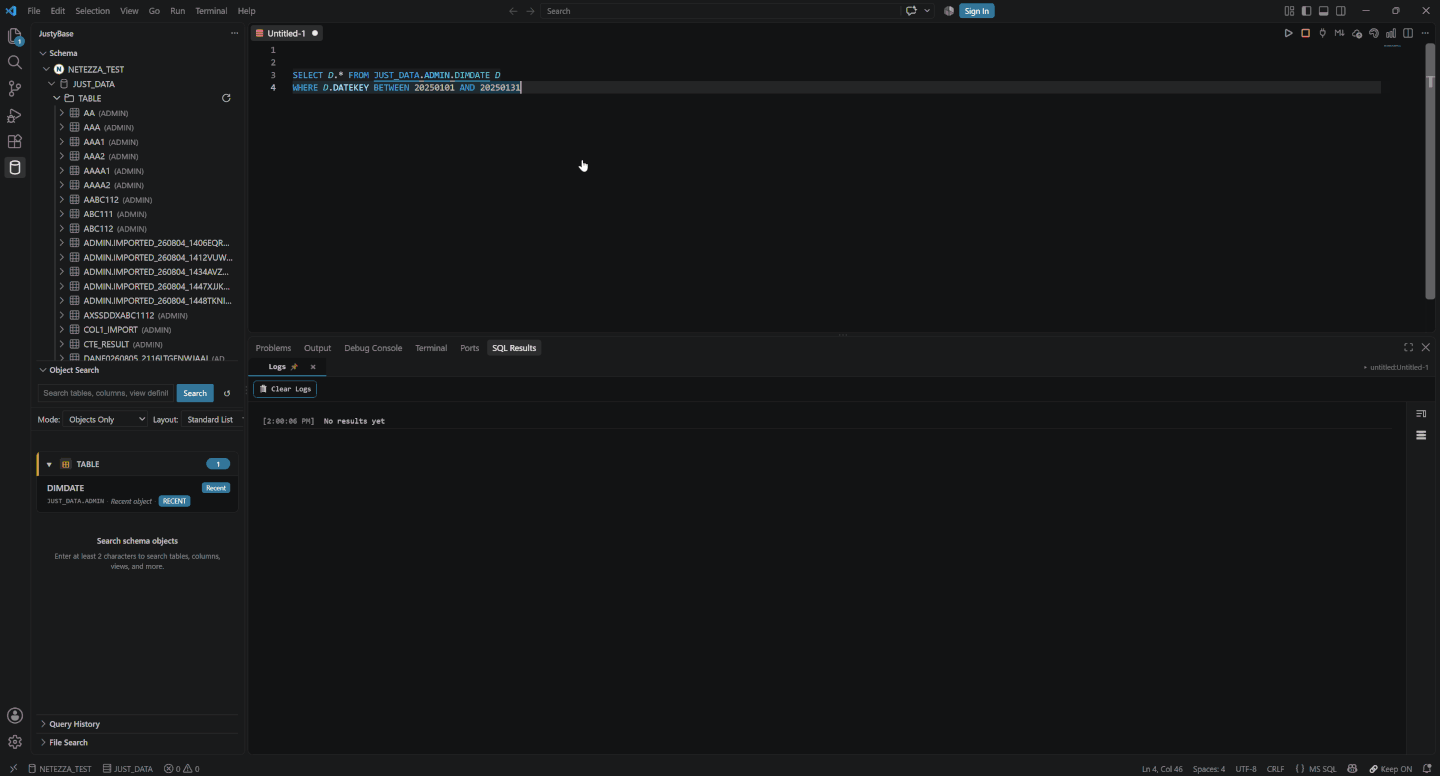
Task: Click MS SQL language mode in status bar
Action: pos(1322,769)
